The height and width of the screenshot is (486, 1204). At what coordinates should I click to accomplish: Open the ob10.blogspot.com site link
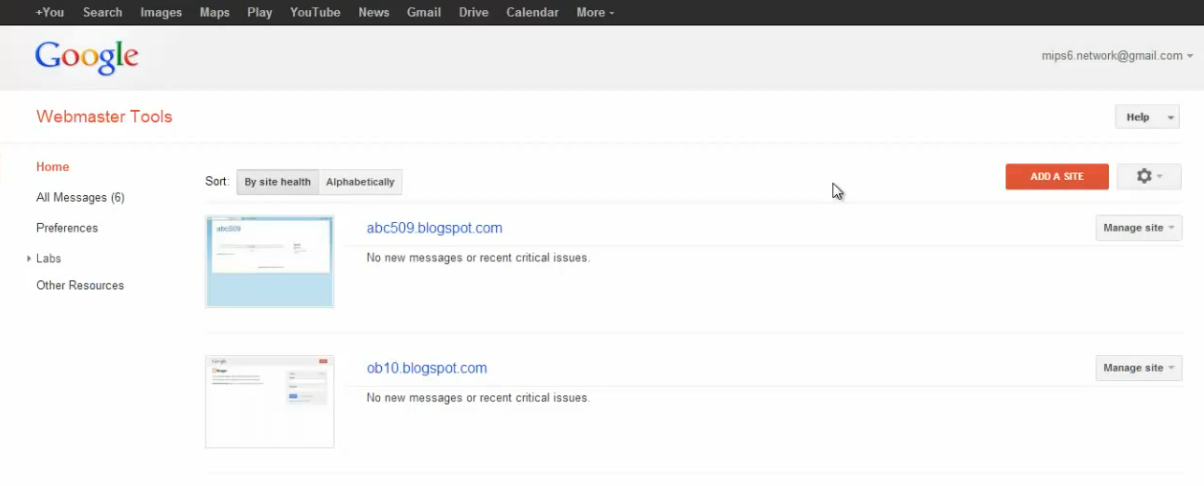click(x=427, y=368)
